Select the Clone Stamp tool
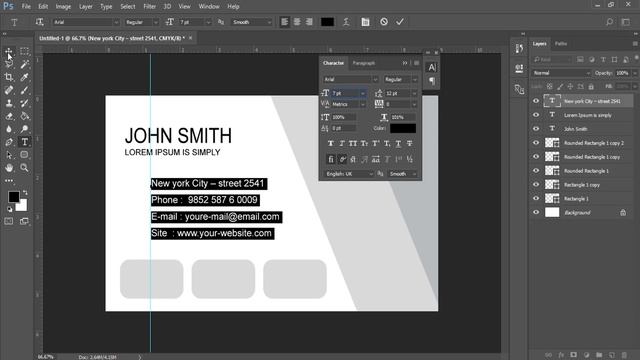 (x=9, y=103)
